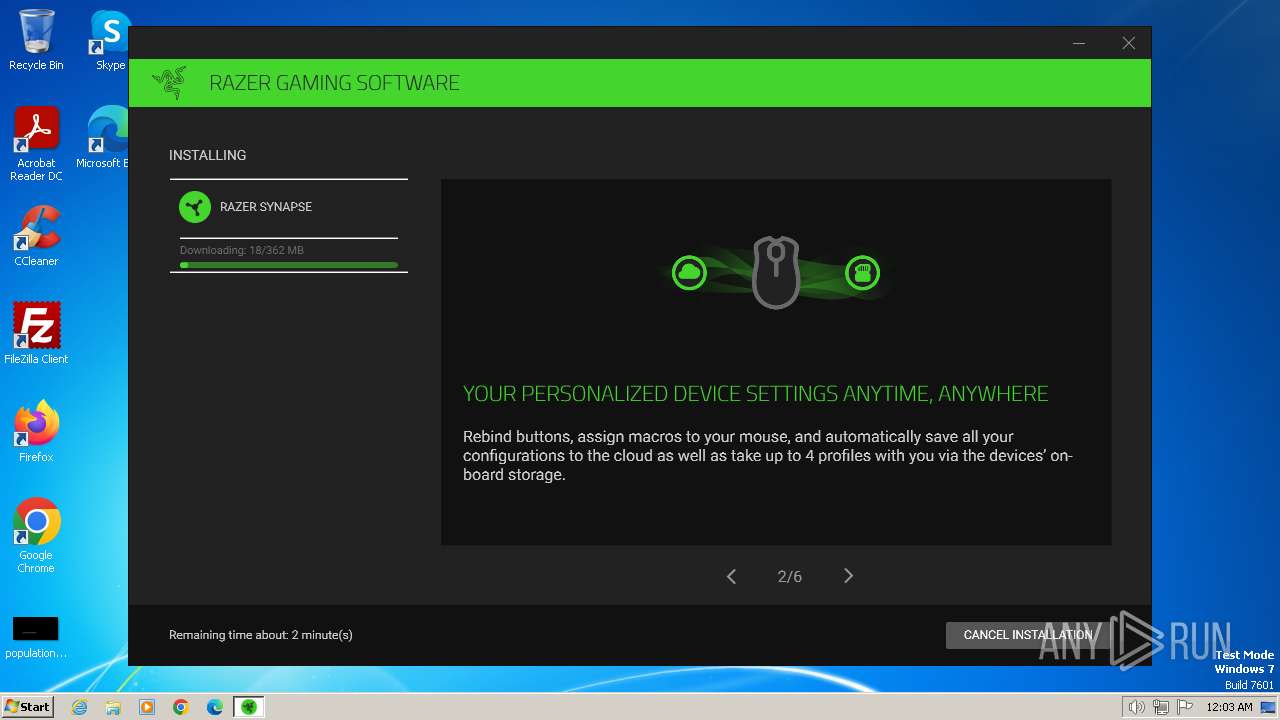This screenshot has height=720, width=1280.
Task: Click the Razer Synapse green circle icon
Action: tap(195, 207)
